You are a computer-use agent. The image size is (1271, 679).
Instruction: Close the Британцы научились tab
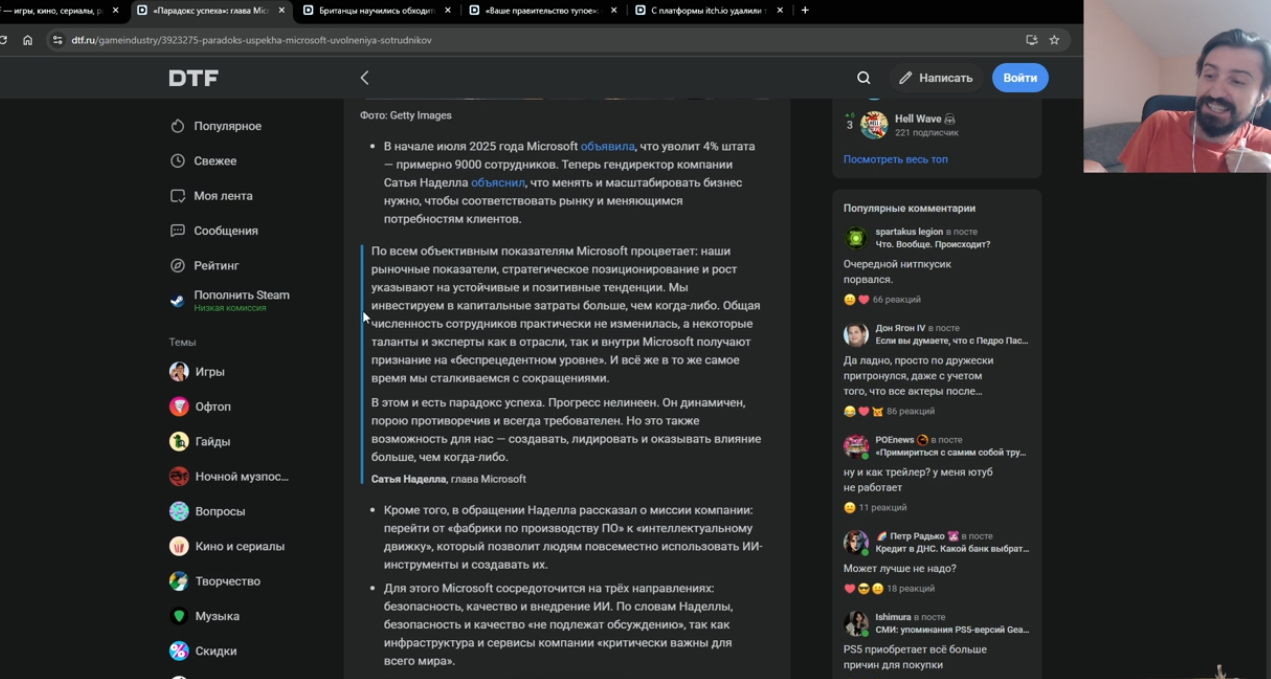[x=447, y=10]
